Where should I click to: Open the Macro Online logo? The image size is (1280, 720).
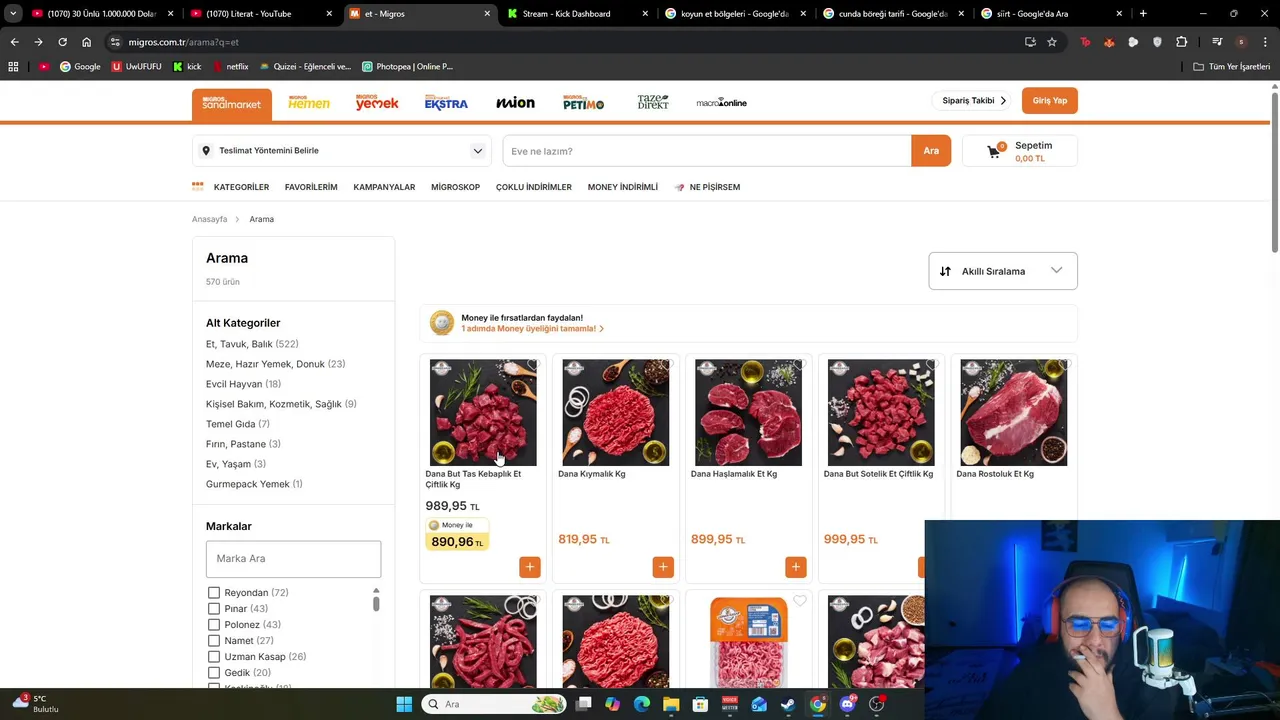point(722,103)
